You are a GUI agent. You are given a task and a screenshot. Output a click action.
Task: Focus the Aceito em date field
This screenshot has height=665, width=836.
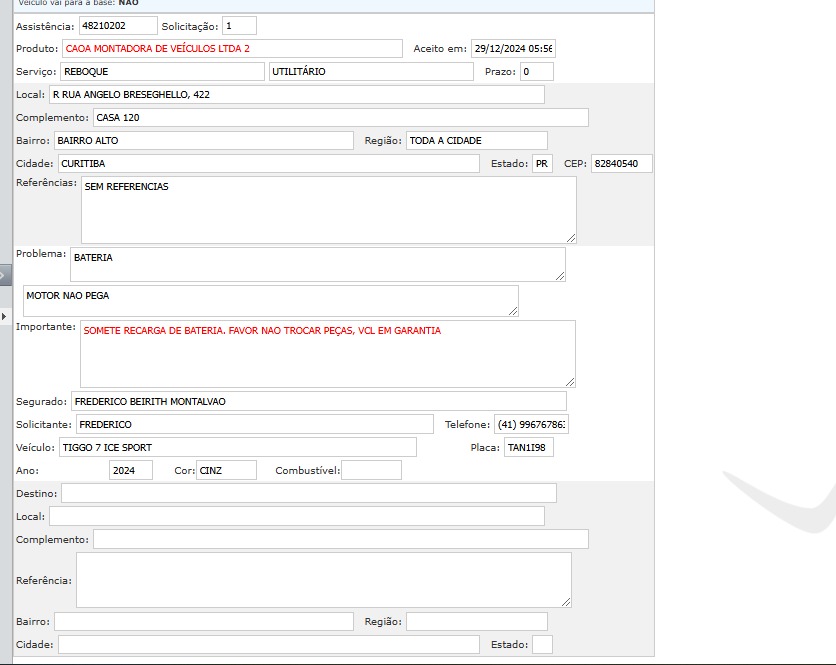coord(512,48)
